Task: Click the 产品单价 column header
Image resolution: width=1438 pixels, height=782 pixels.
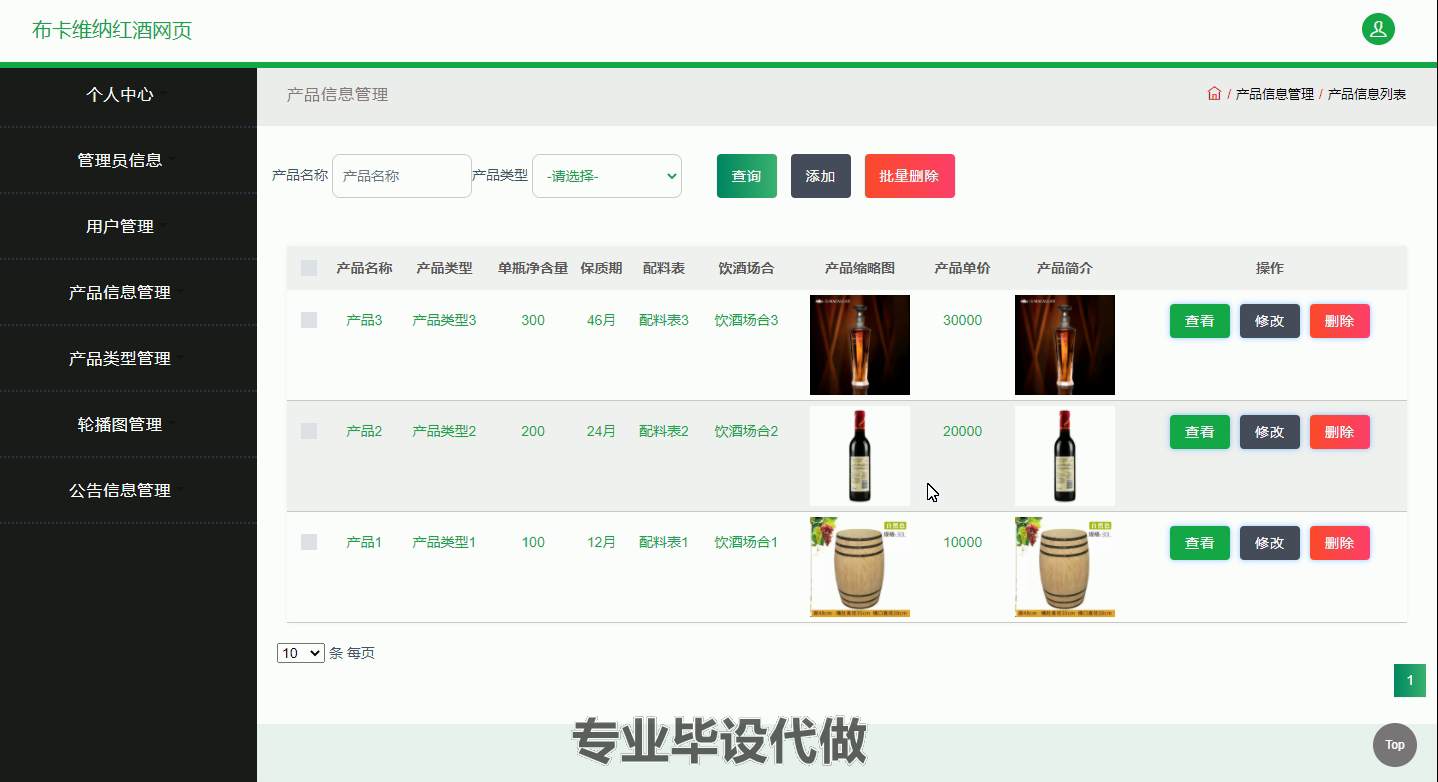Action: (x=962, y=268)
